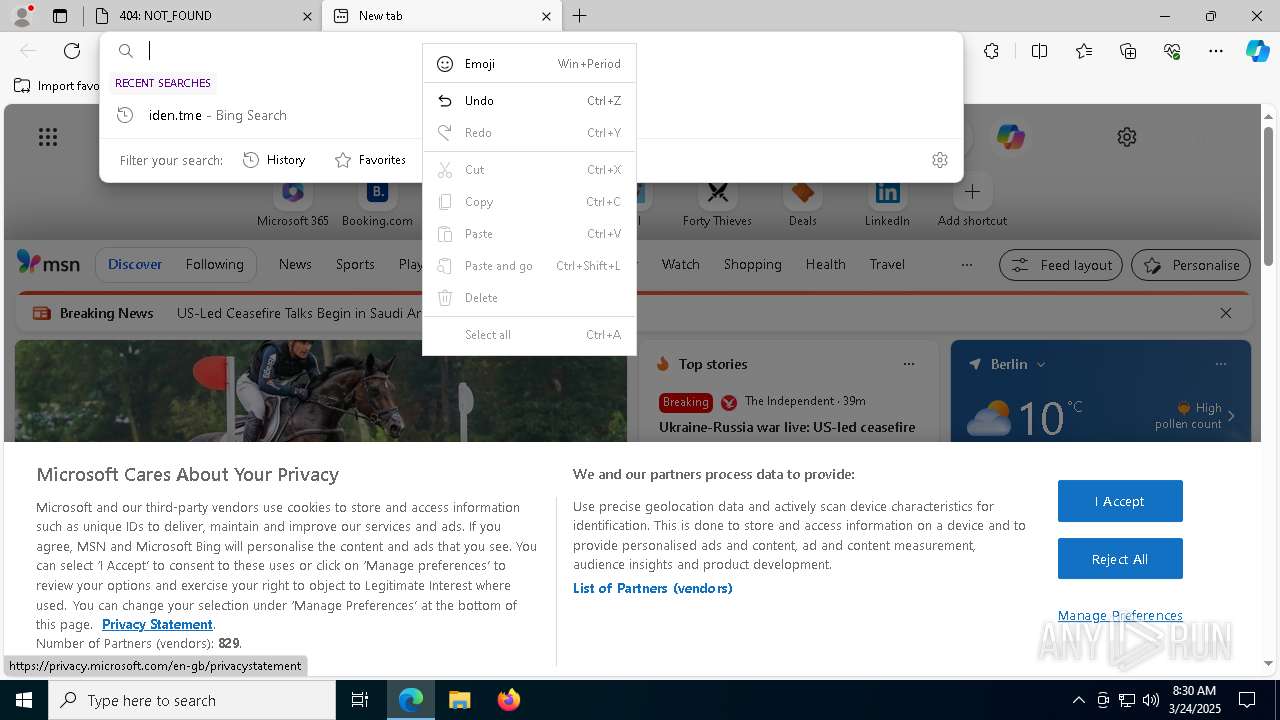Viewport: 1280px width, 720px height.
Task: Launch File Explorer from taskbar
Action: [x=459, y=700]
